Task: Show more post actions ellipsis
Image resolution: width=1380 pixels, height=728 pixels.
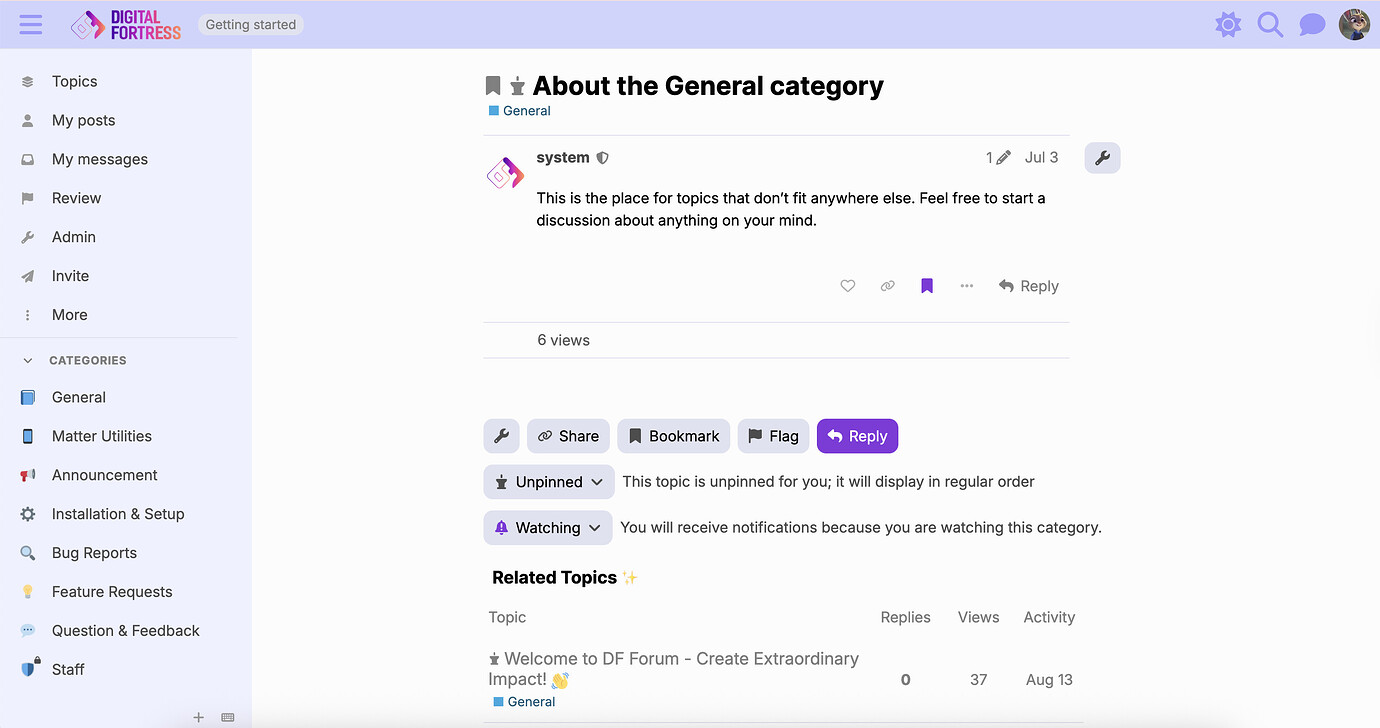Action: (966, 286)
